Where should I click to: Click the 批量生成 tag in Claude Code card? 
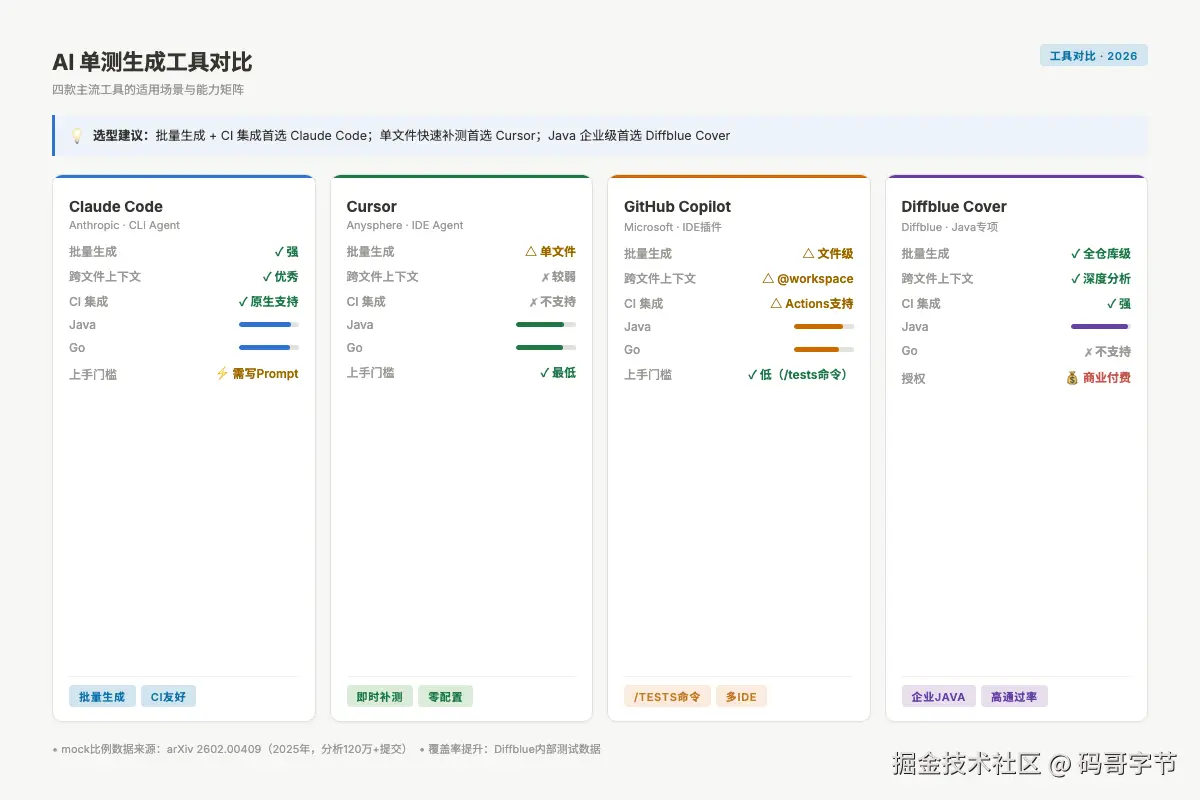(x=102, y=697)
